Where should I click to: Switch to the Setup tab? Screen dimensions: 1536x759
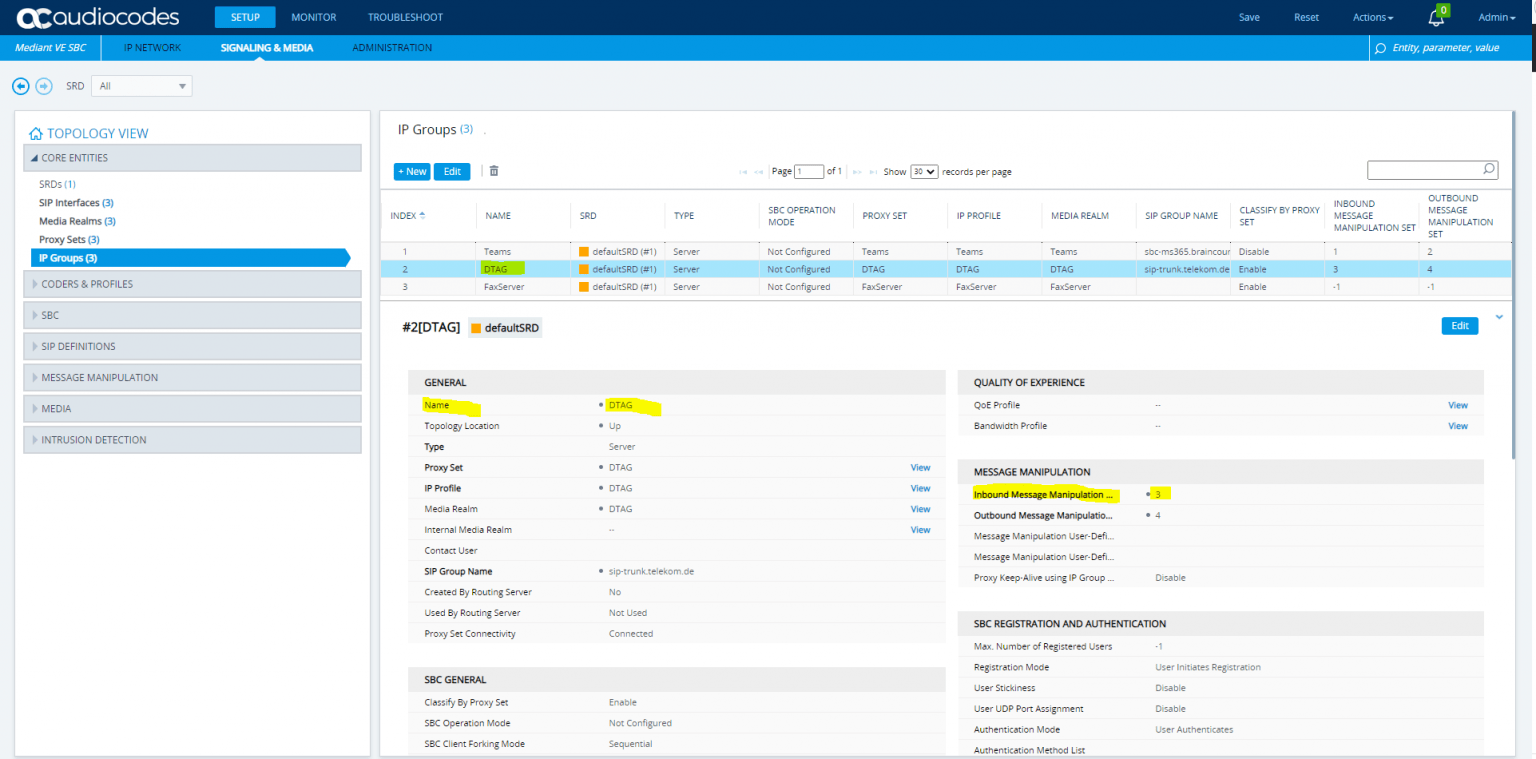tap(245, 17)
